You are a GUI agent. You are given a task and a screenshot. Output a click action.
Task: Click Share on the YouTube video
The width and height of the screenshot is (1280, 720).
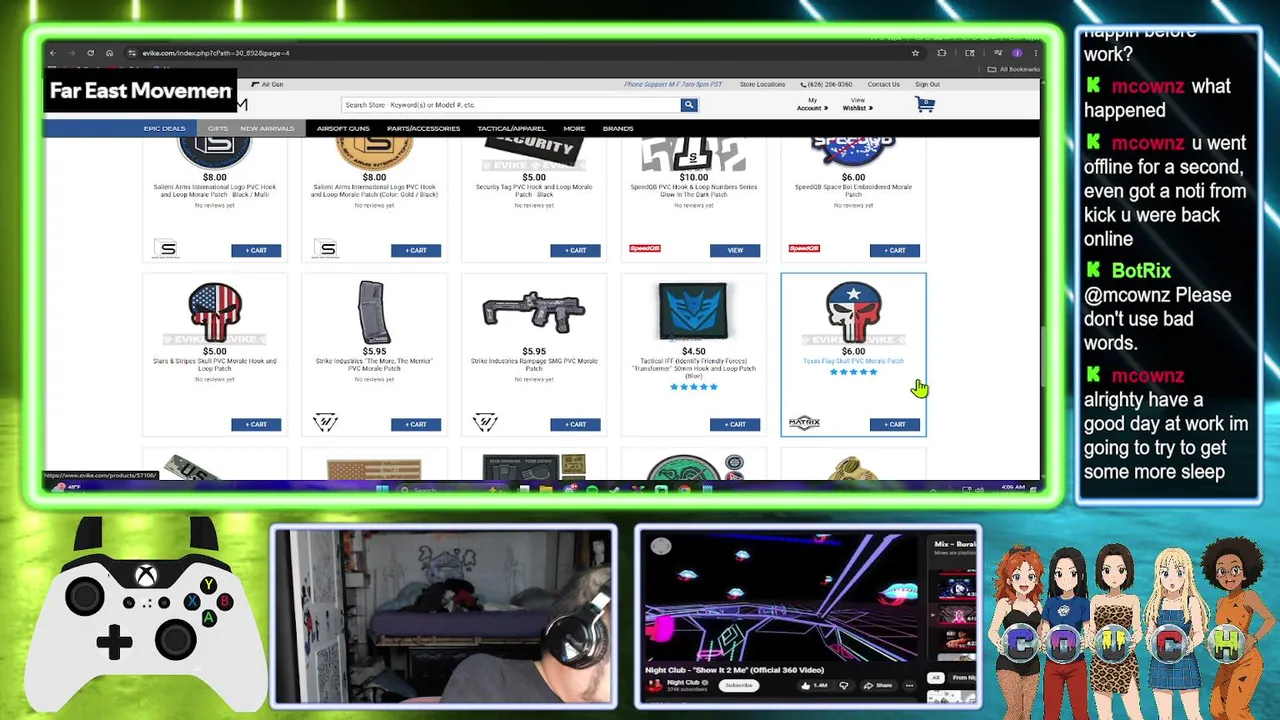coord(879,685)
